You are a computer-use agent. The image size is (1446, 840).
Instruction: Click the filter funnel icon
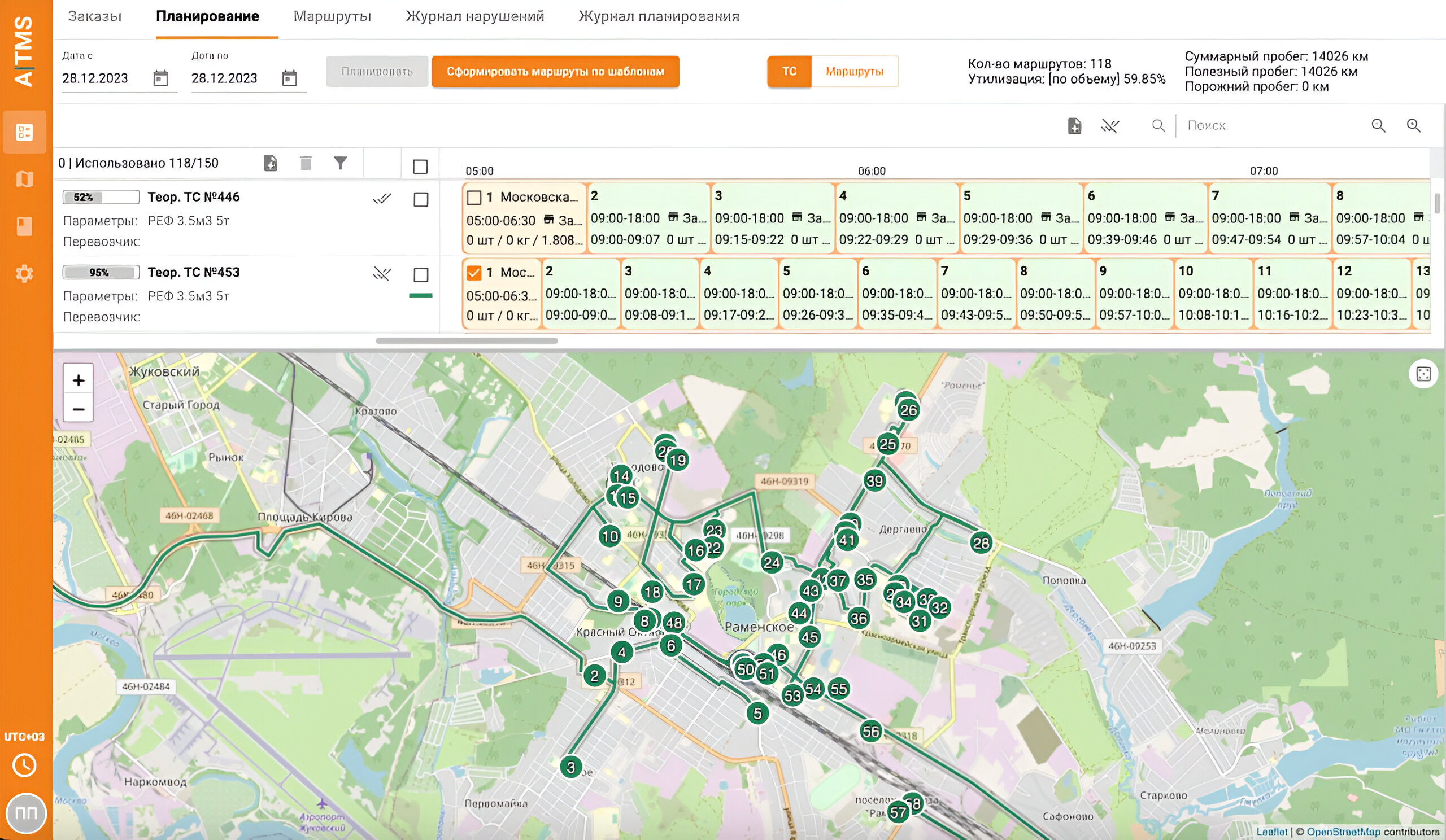click(x=340, y=163)
